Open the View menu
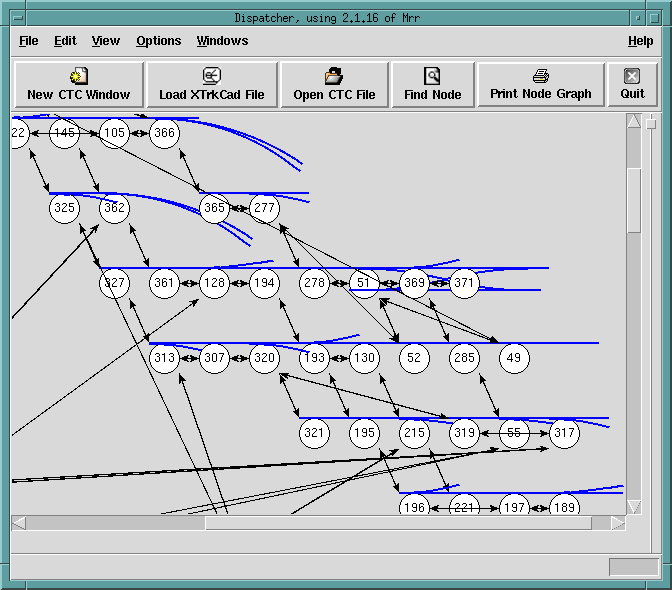The image size is (672, 590). click(x=105, y=41)
